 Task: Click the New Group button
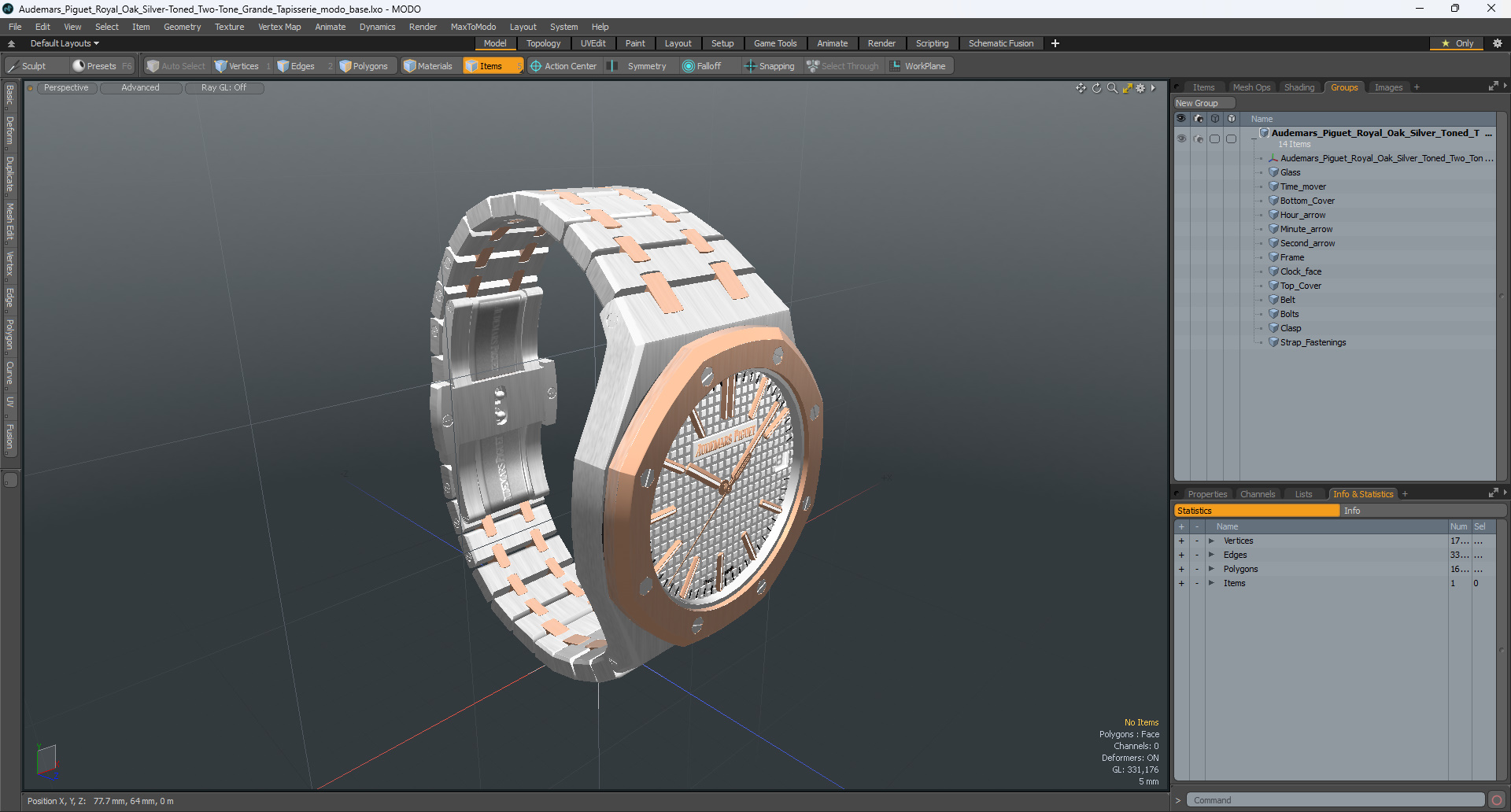(x=1204, y=103)
